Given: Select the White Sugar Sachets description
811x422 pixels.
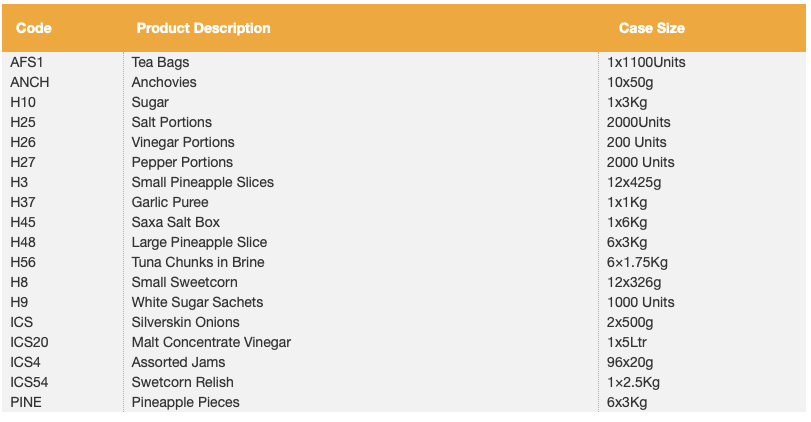Looking at the screenshot, I should point(197,302).
